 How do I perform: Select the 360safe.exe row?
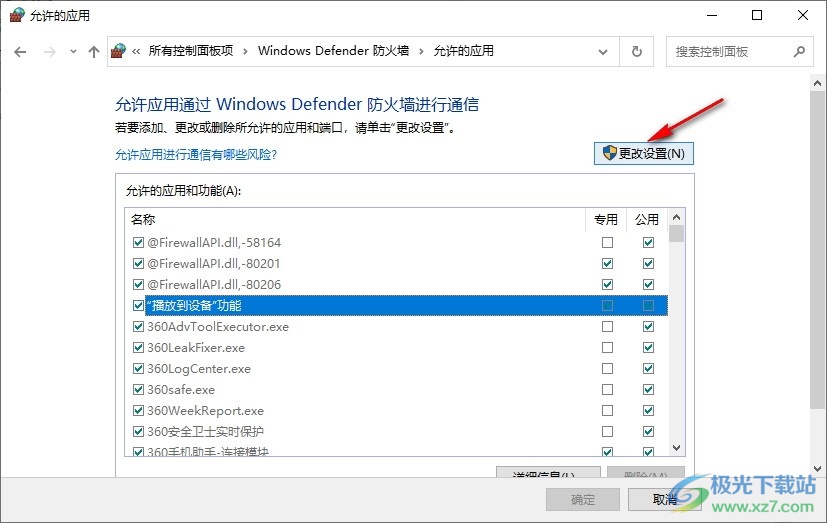pyautogui.click(x=397, y=390)
